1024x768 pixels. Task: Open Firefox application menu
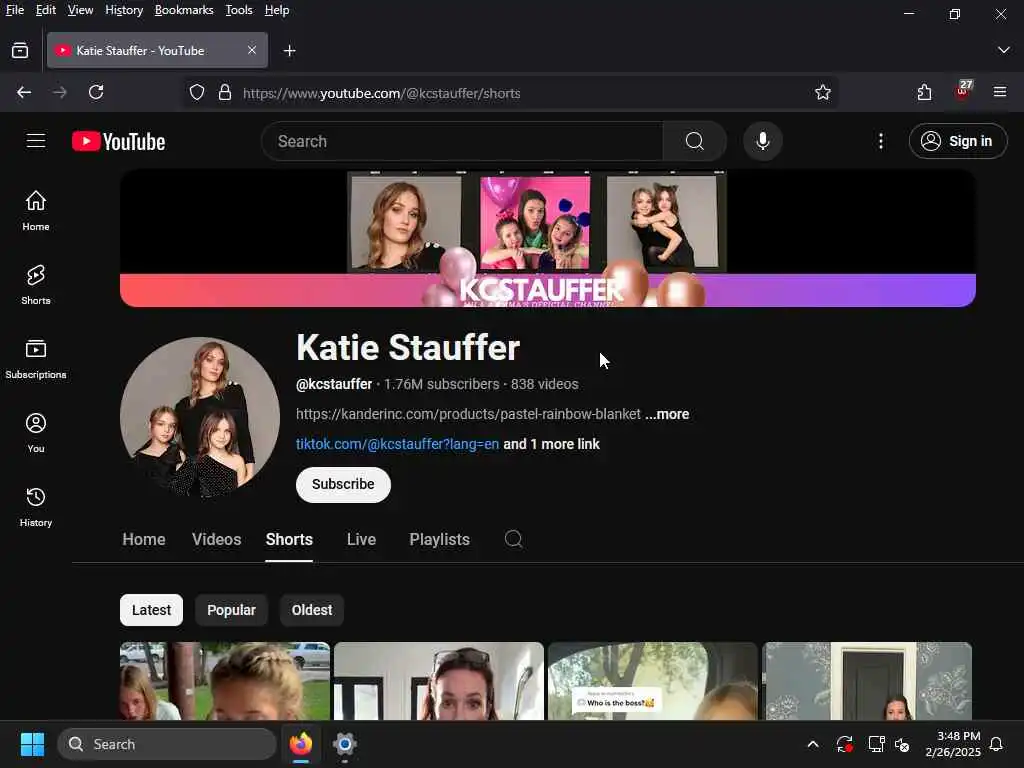tap(1000, 92)
